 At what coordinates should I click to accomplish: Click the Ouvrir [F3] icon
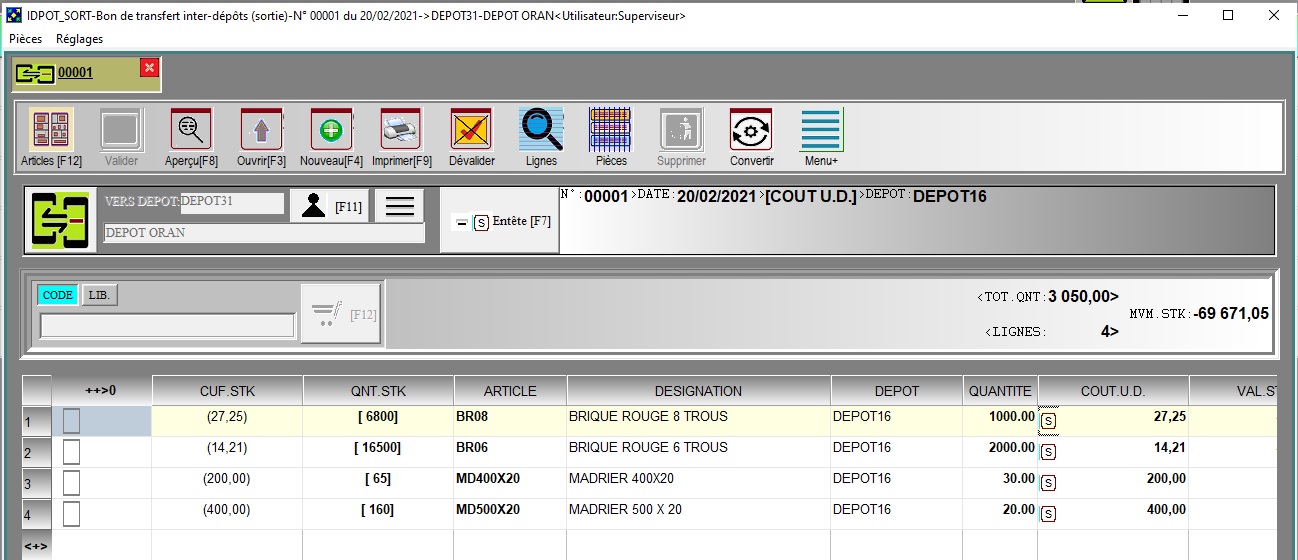point(261,130)
